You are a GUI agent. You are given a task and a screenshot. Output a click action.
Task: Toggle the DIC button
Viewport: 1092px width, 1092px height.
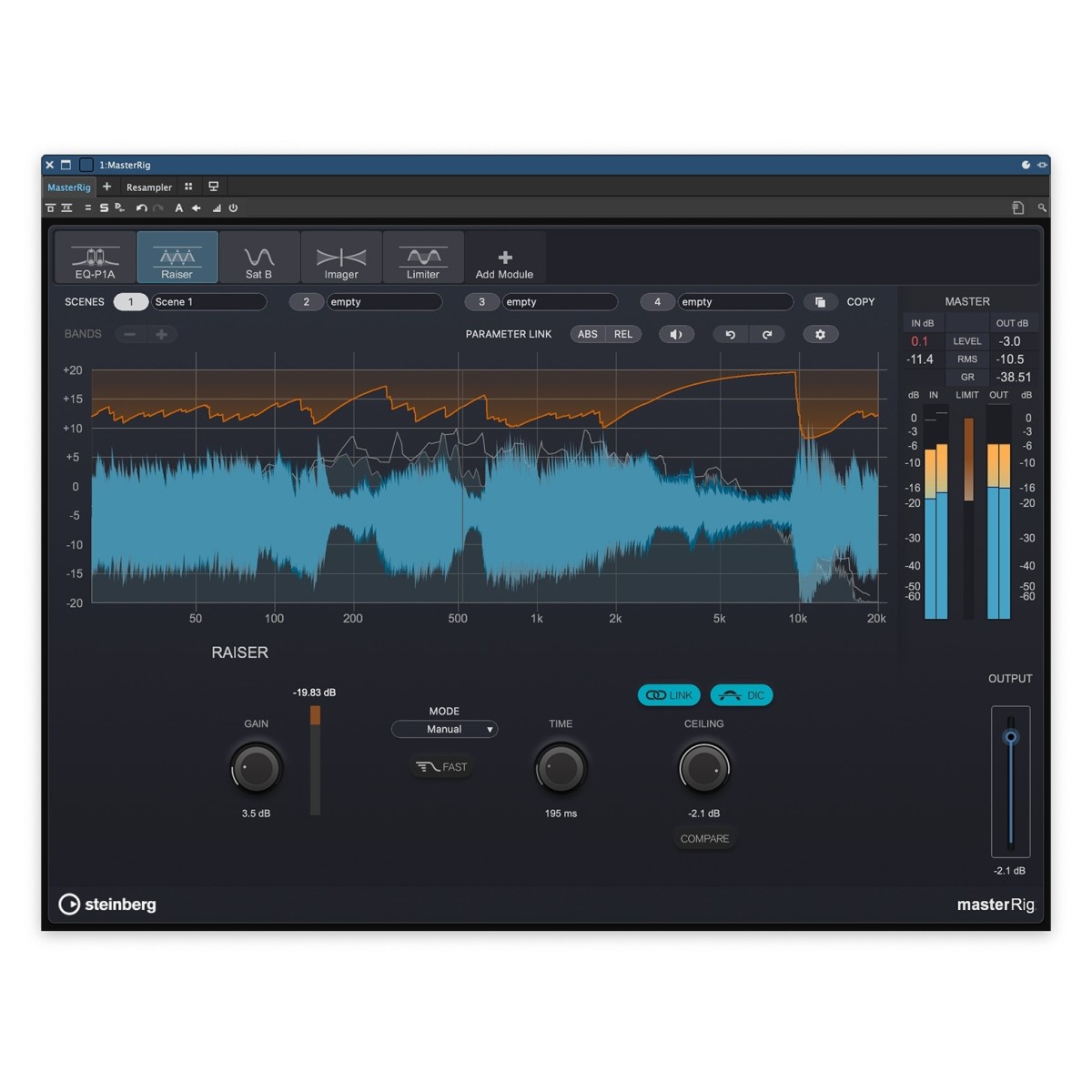point(742,695)
